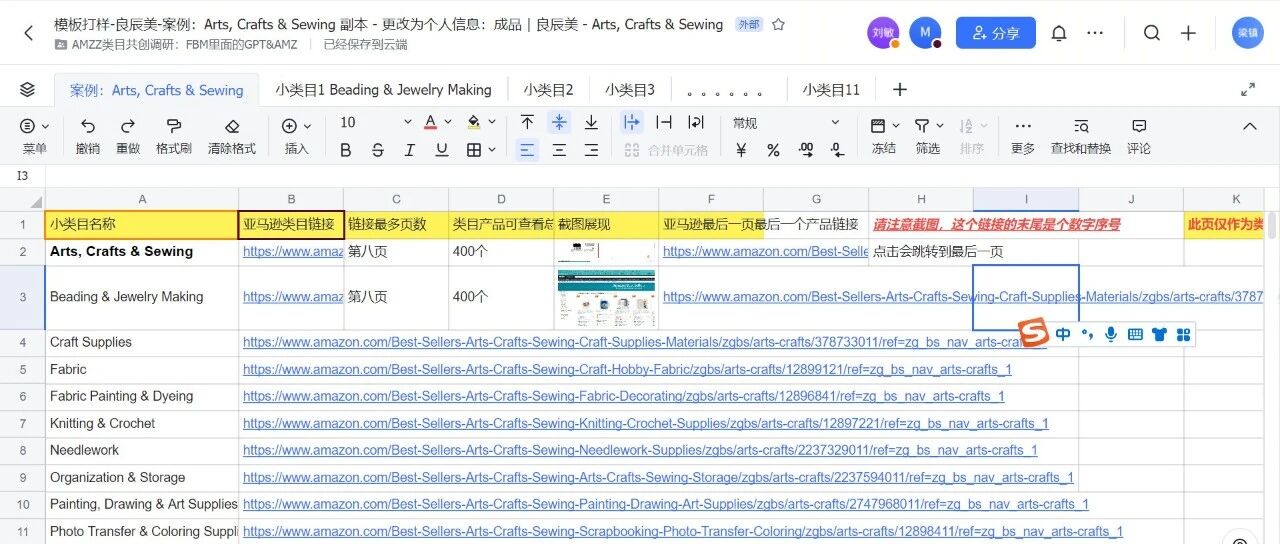Screen dimensions: 1280x544
Task: Open search with magnifier icon
Action: (1152, 33)
